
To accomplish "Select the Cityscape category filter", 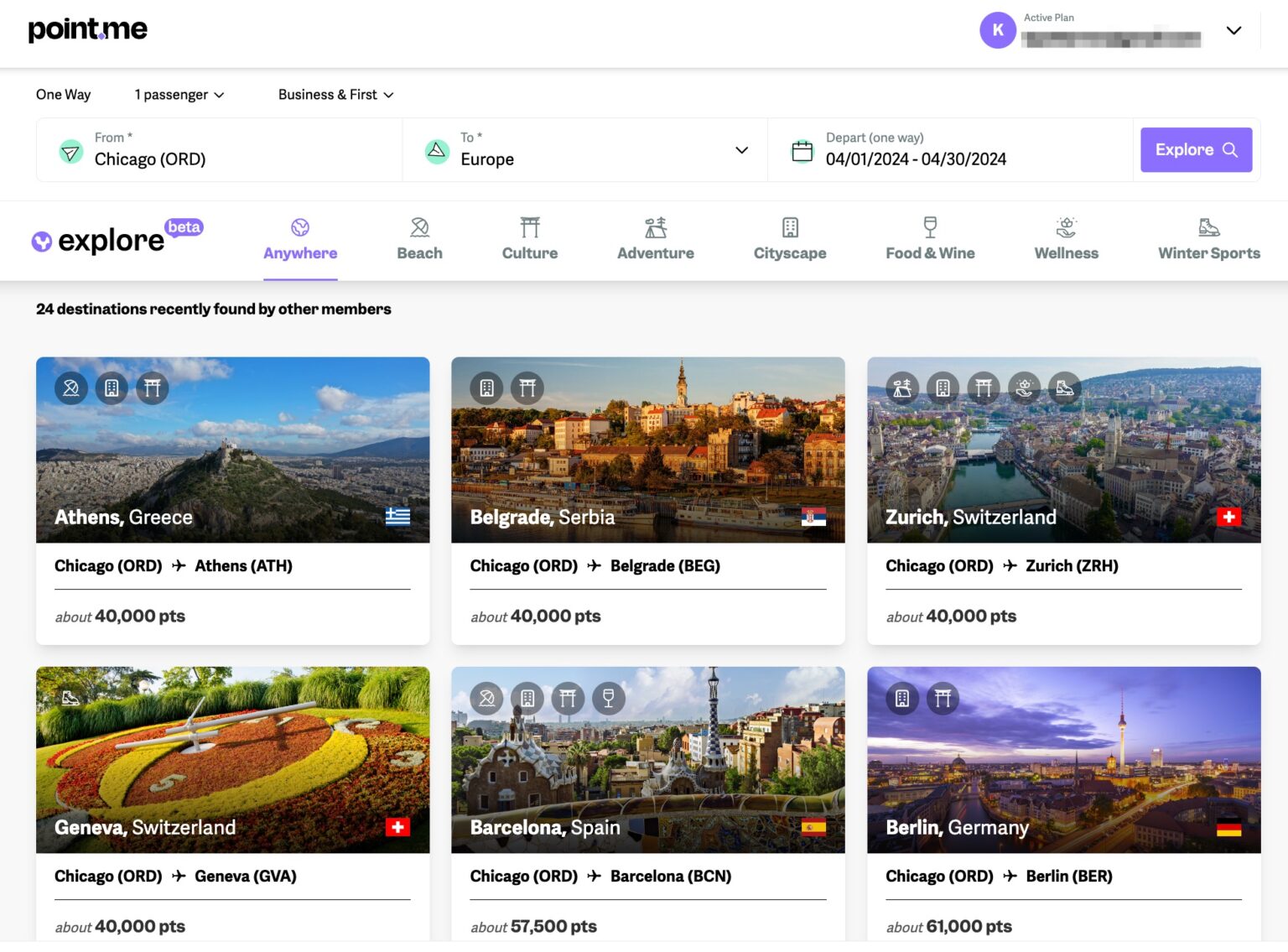I will click(788, 239).
